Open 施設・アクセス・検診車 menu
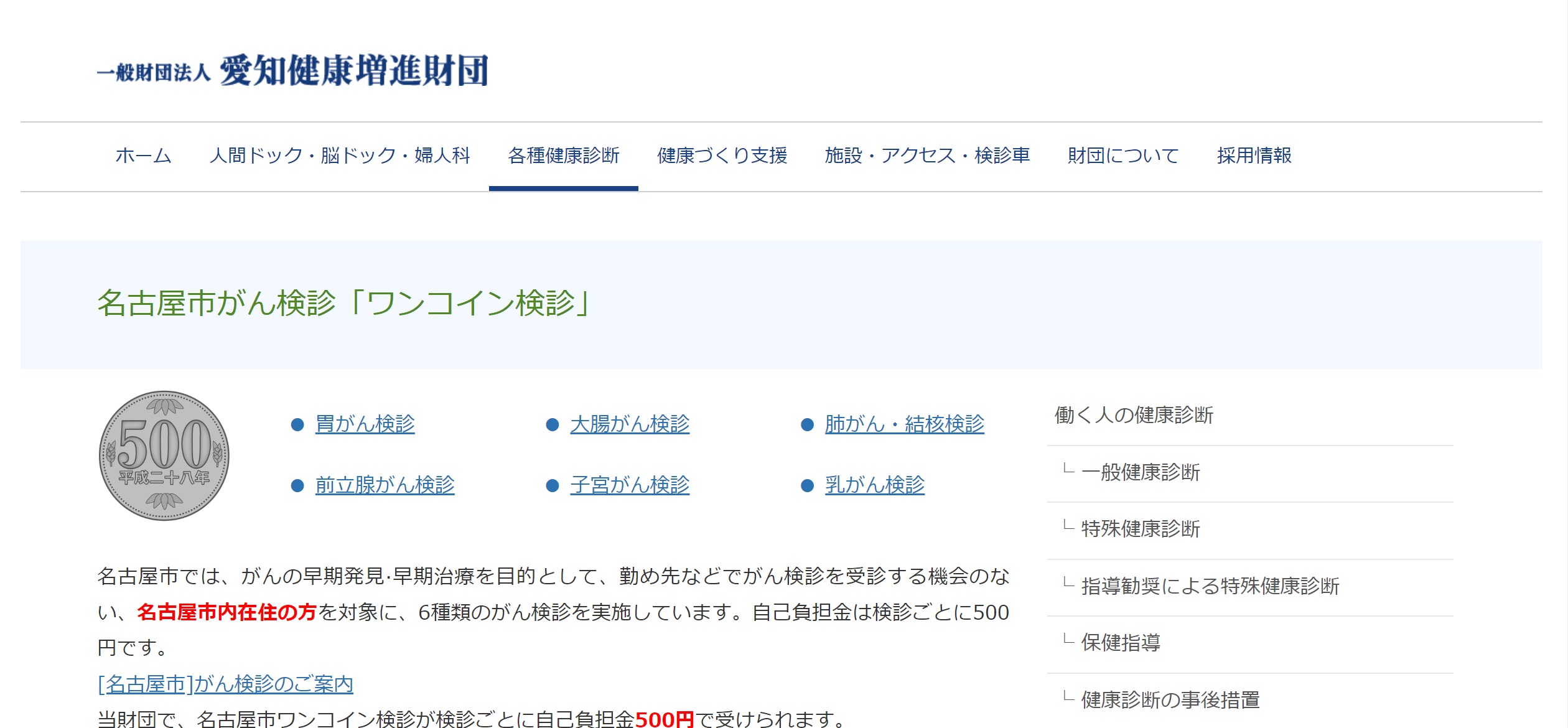This screenshot has width=1568, height=728. click(x=927, y=156)
